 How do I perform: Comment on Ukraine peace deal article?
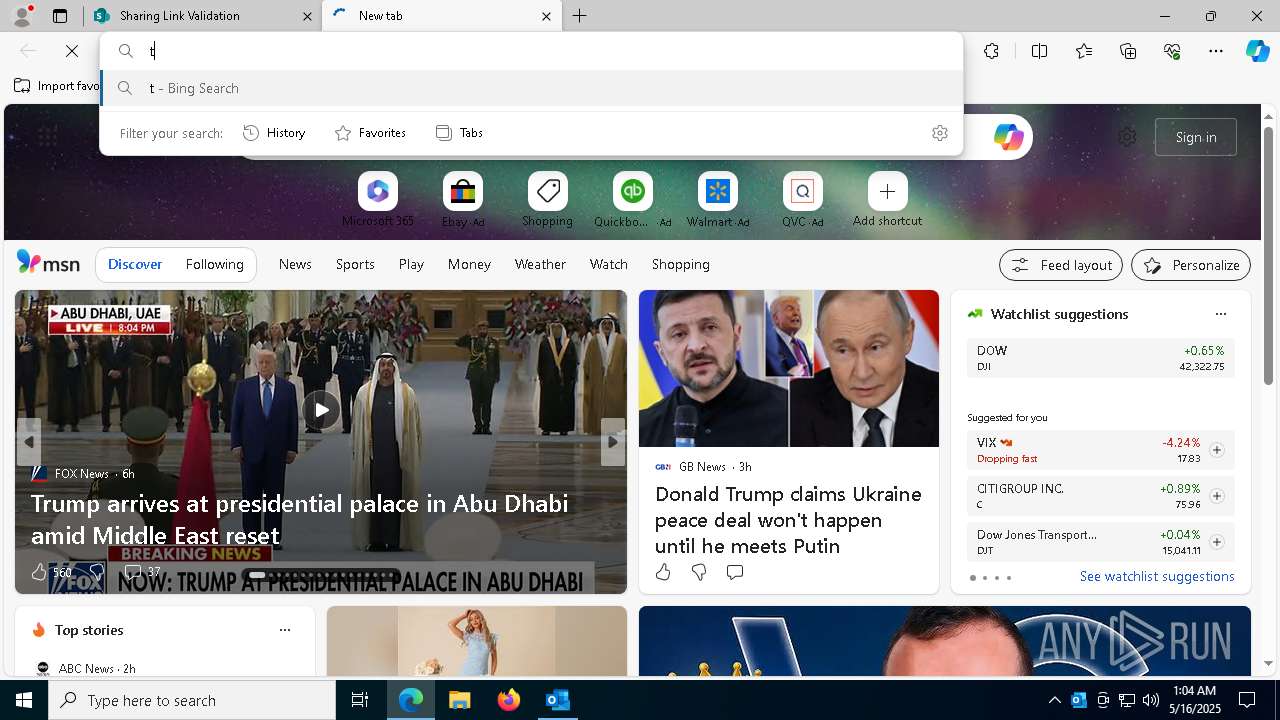click(x=735, y=572)
